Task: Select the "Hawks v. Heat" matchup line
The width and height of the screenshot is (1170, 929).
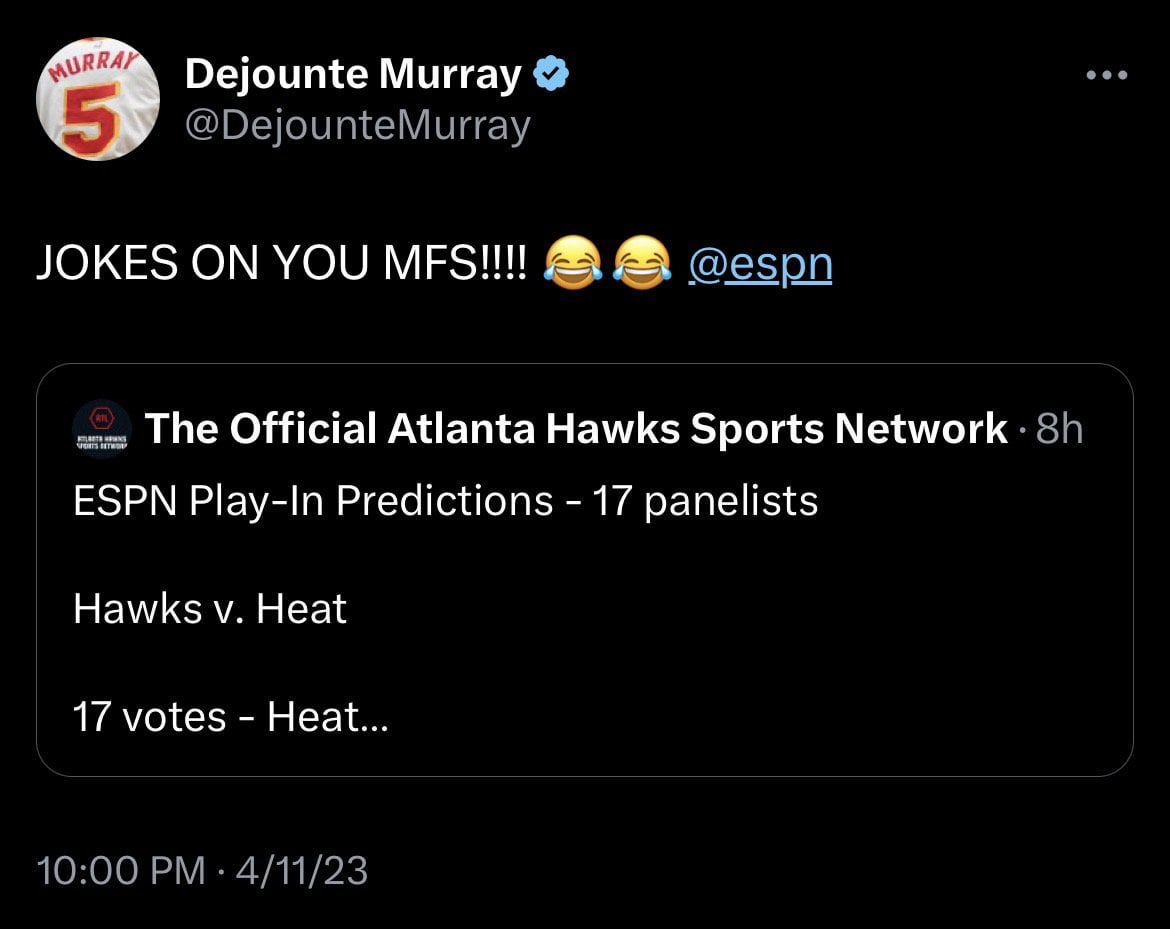Action: coord(210,608)
